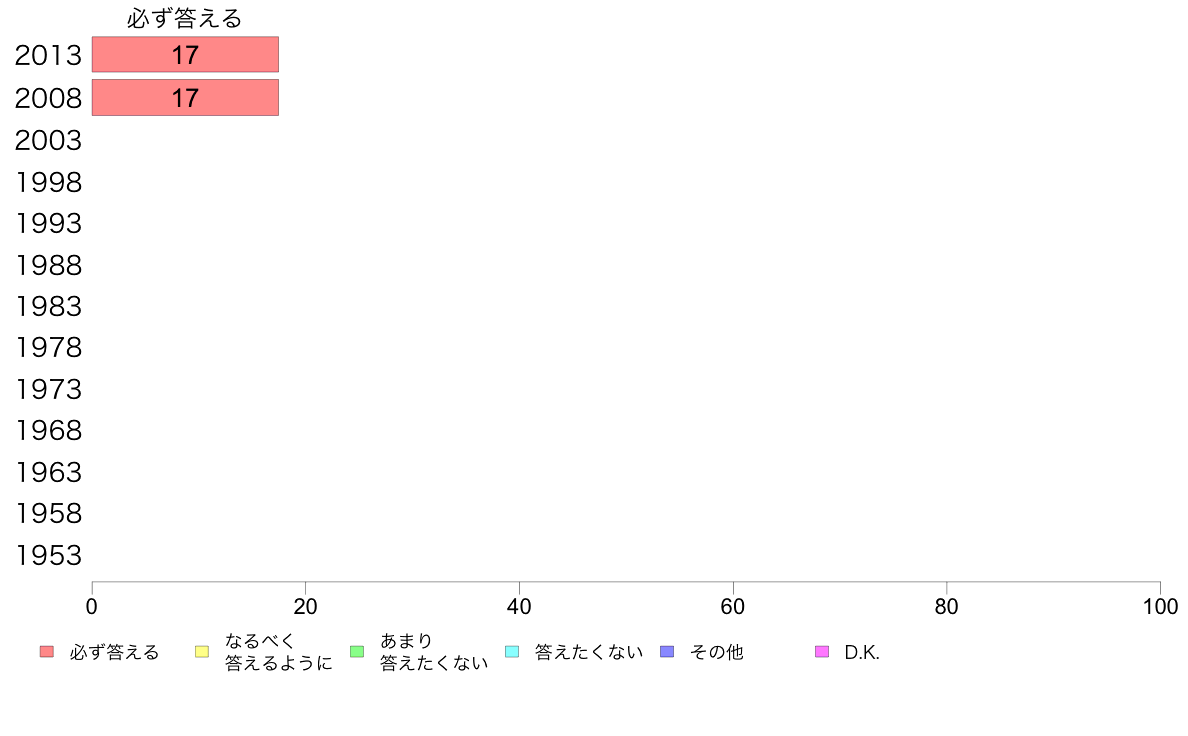Click the 100 tick on x-axis
The image size is (1188, 736).
point(1160,606)
